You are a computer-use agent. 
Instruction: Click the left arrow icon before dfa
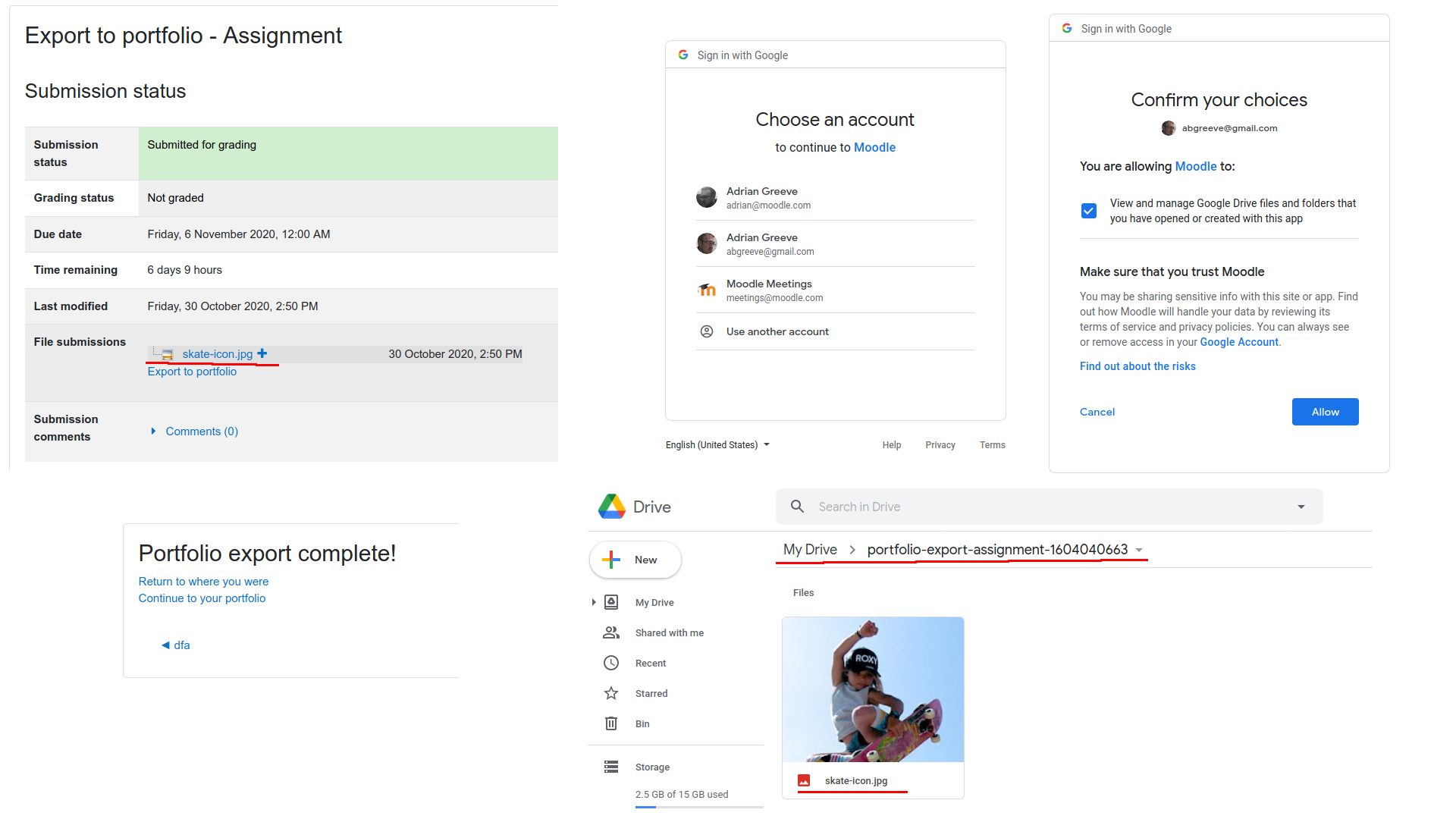(x=165, y=645)
